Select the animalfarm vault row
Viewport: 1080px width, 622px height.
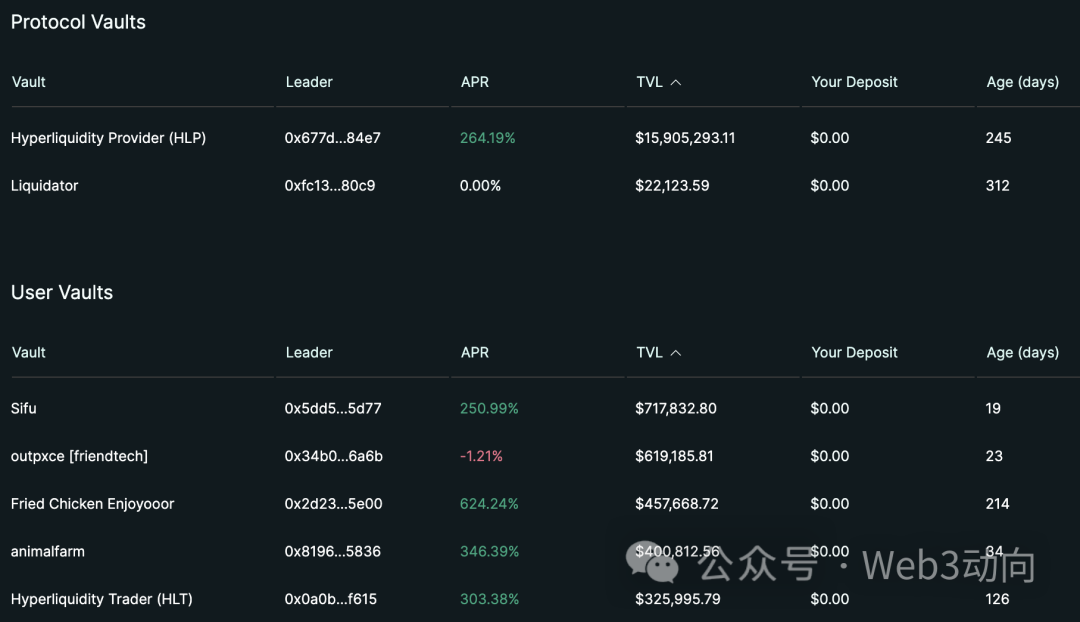(48, 552)
